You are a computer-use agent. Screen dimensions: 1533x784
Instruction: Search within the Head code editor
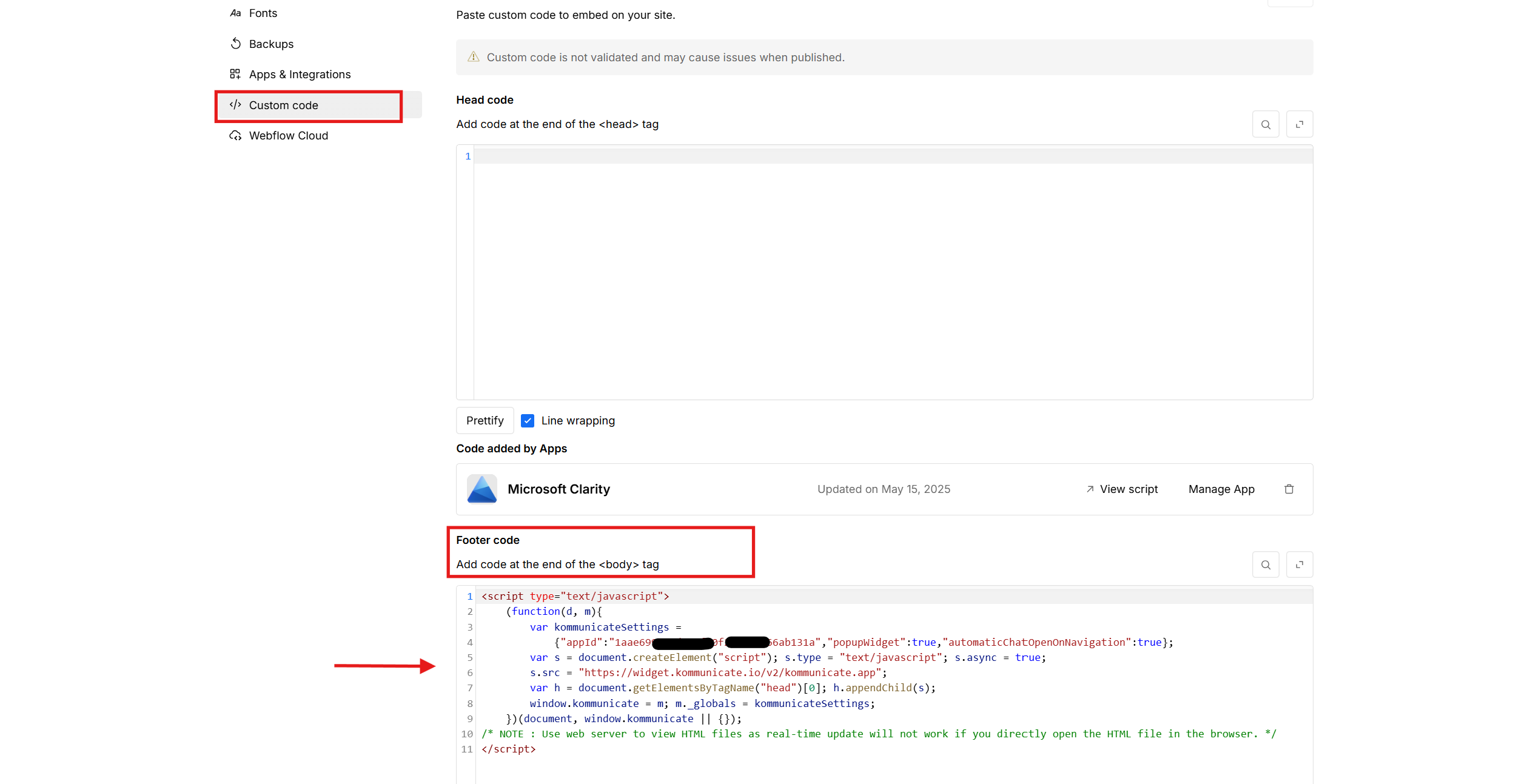coord(1266,124)
